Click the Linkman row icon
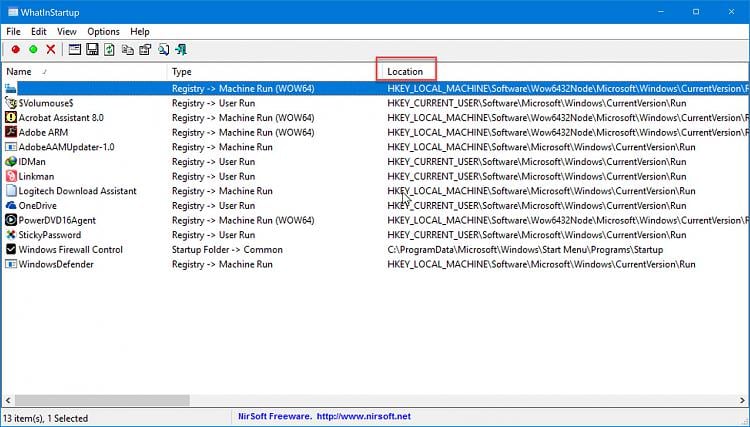Viewport: 750px width, 427px height. tap(11, 176)
